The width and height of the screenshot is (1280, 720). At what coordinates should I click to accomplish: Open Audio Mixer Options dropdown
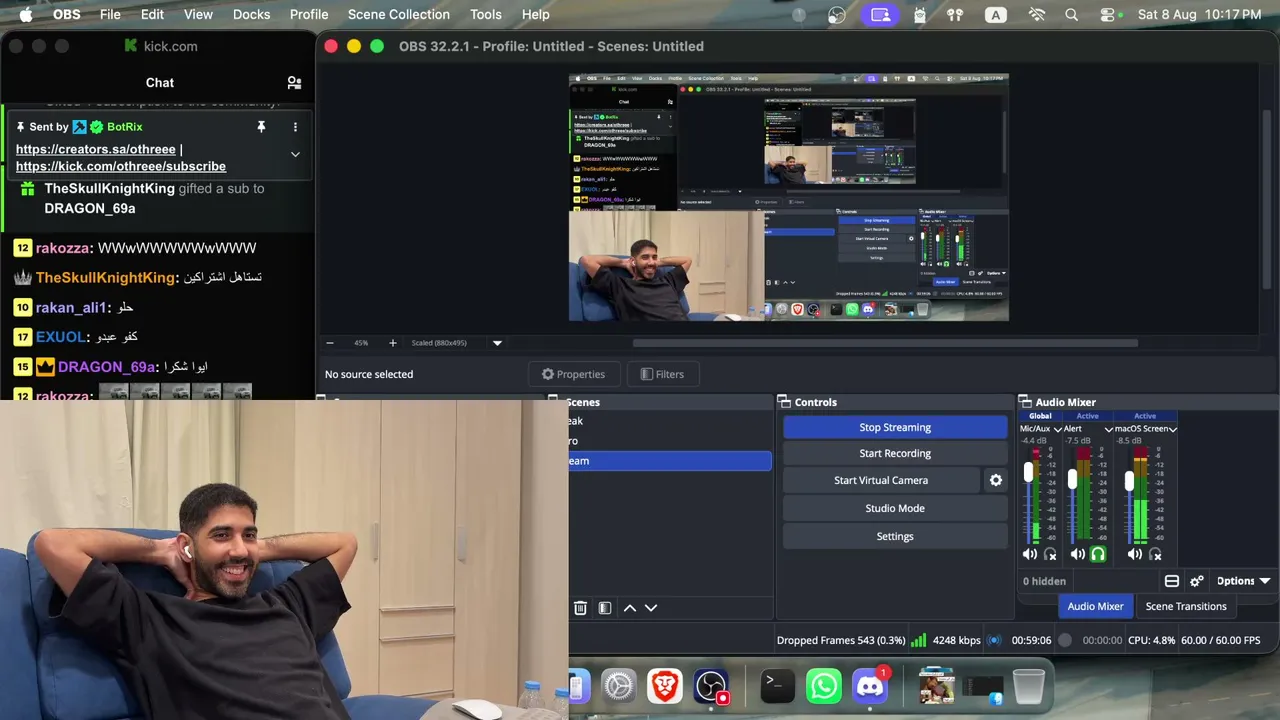(1243, 581)
